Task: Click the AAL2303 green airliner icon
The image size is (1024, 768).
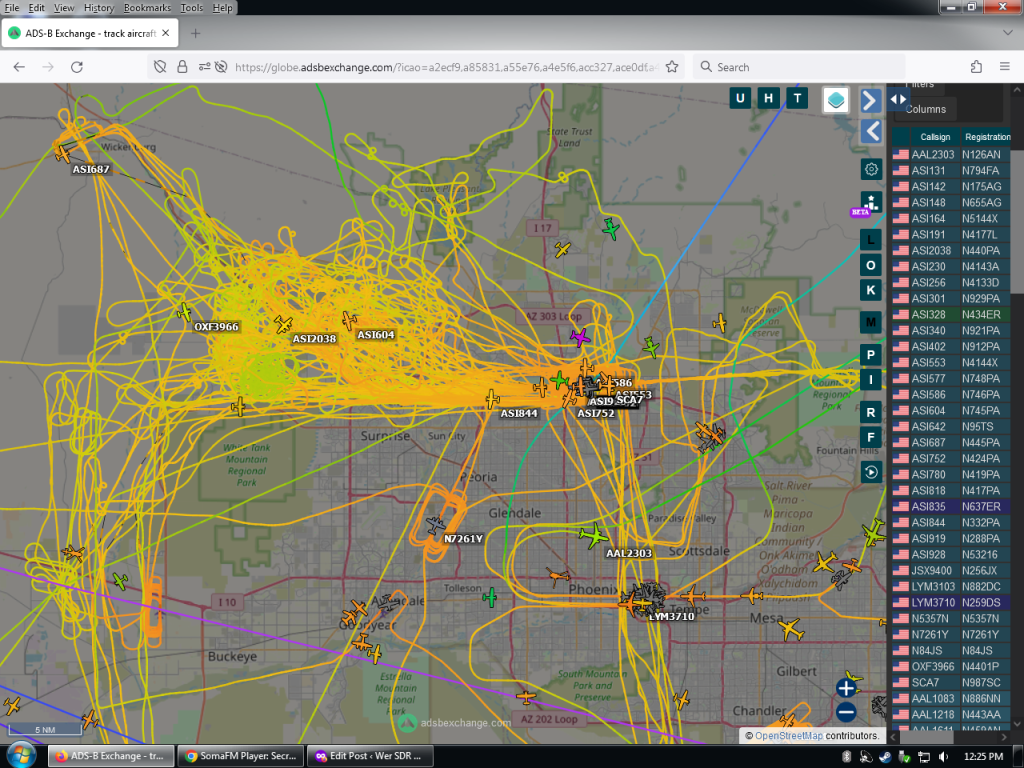Action: click(594, 536)
